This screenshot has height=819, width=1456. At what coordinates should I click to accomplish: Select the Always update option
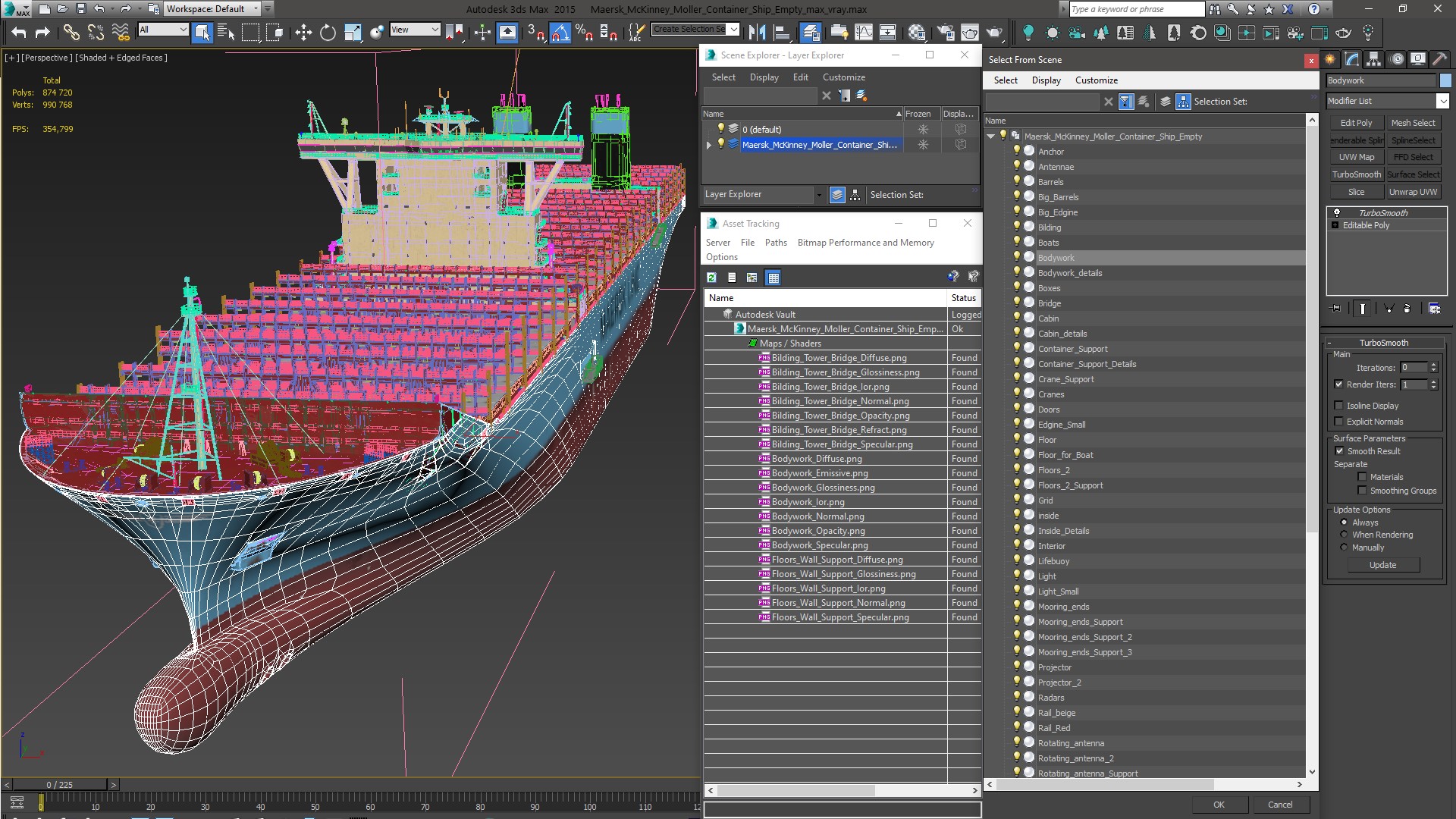click(1344, 522)
